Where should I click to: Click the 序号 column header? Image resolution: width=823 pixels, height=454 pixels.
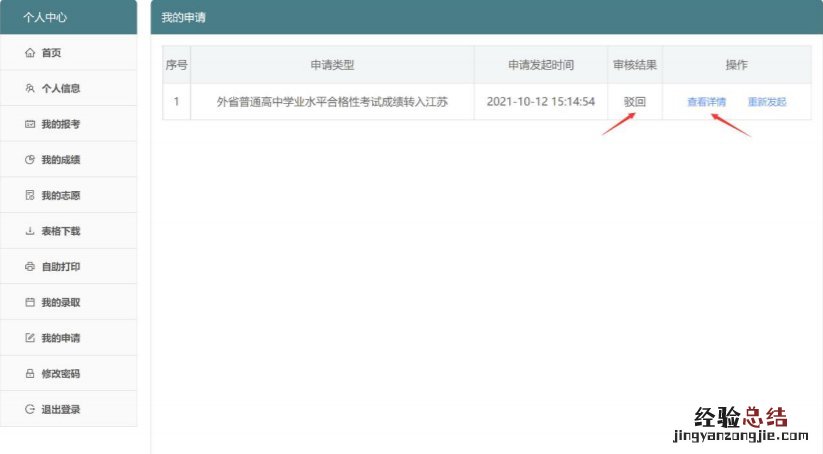[x=176, y=65]
